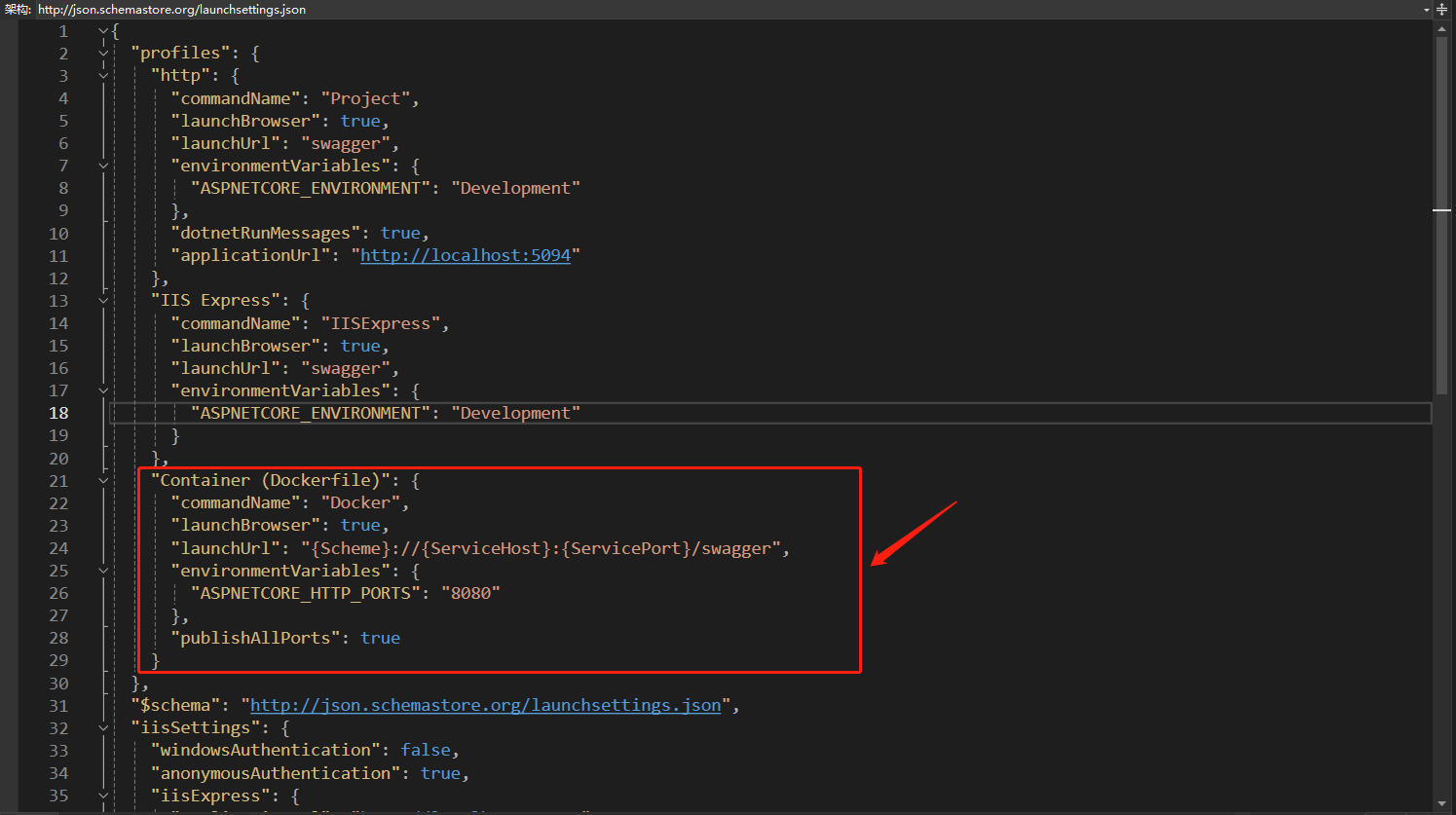Viewport: 1456px width, 815px height.
Task: Collapse http environmentVariables on line 7
Action: [x=103, y=166]
